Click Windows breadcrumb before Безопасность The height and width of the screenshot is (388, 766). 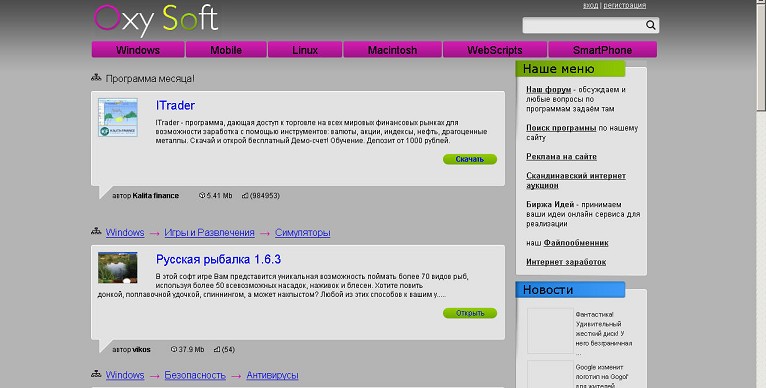click(125, 375)
